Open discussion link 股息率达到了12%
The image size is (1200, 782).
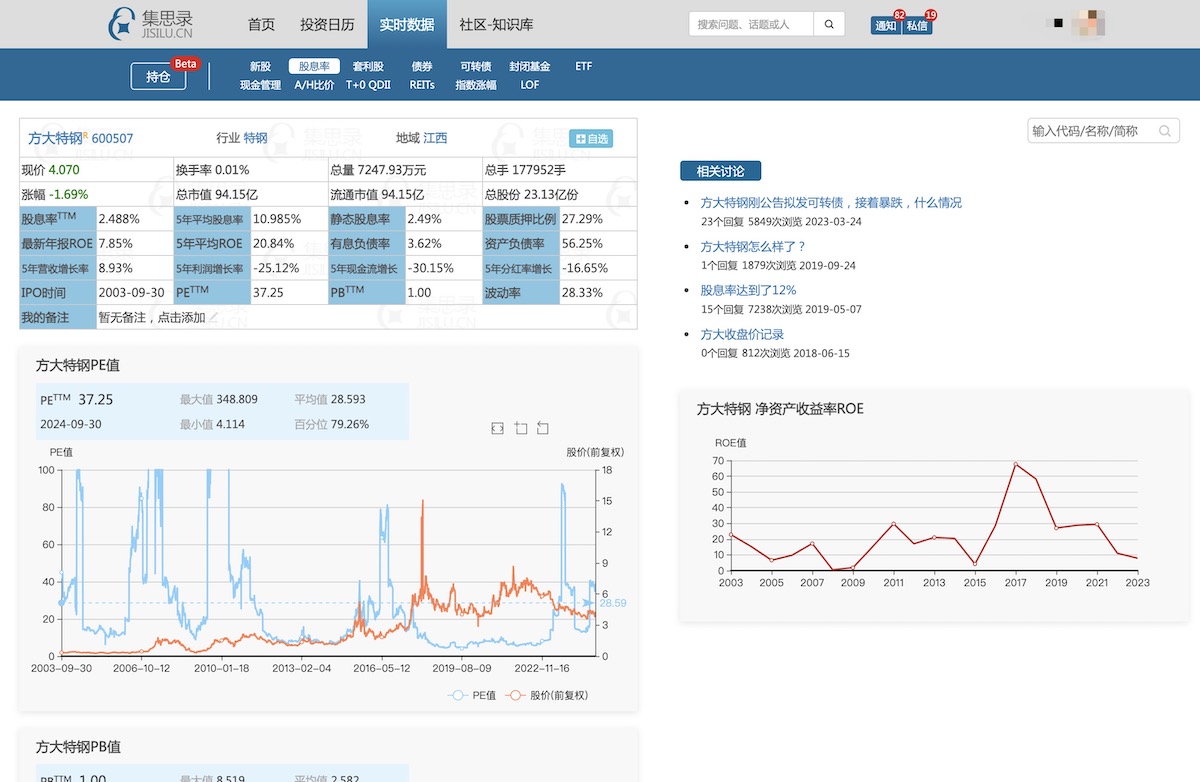[x=748, y=290]
